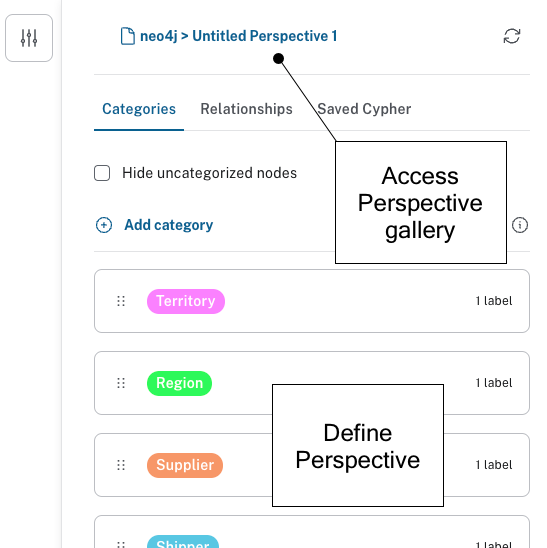Image resolution: width=547 pixels, height=548 pixels.
Task: Click the document icon beside neo4j
Action: click(x=128, y=36)
